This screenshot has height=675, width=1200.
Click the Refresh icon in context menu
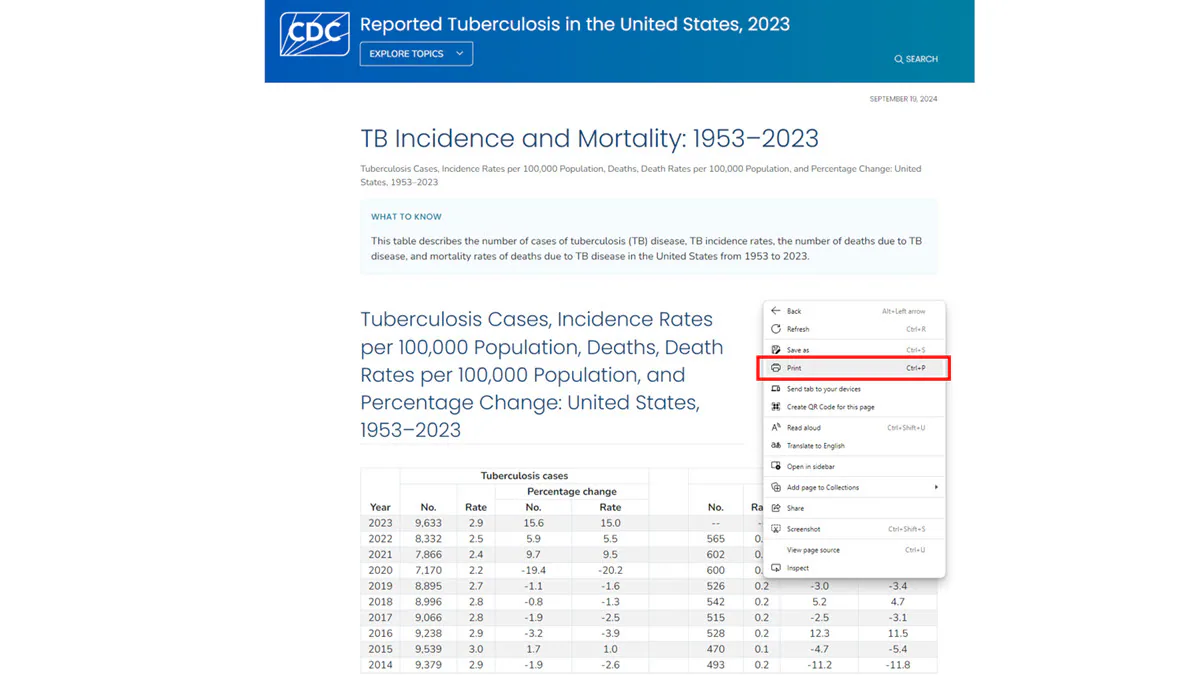[x=776, y=329]
